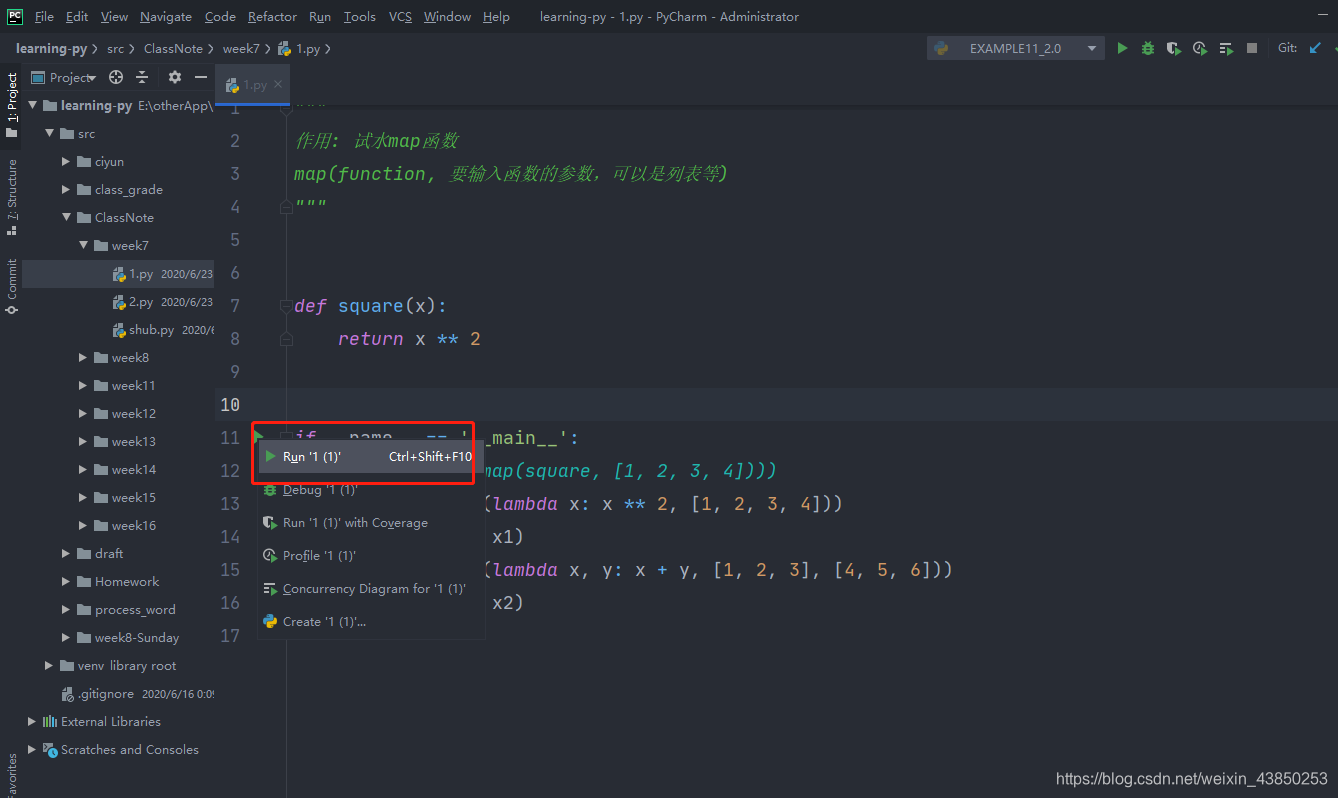Open Project panel gear settings
The height and width of the screenshot is (798, 1338).
(x=175, y=77)
